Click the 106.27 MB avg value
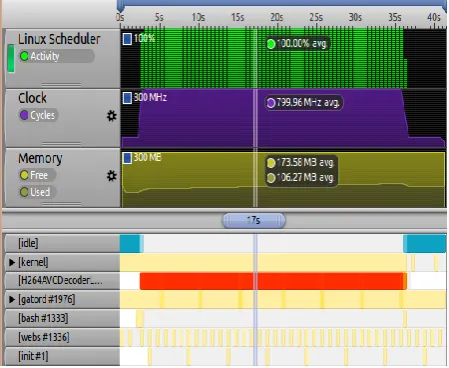Image resolution: width=449 pixels, height=368 pixels. point(301,178)
